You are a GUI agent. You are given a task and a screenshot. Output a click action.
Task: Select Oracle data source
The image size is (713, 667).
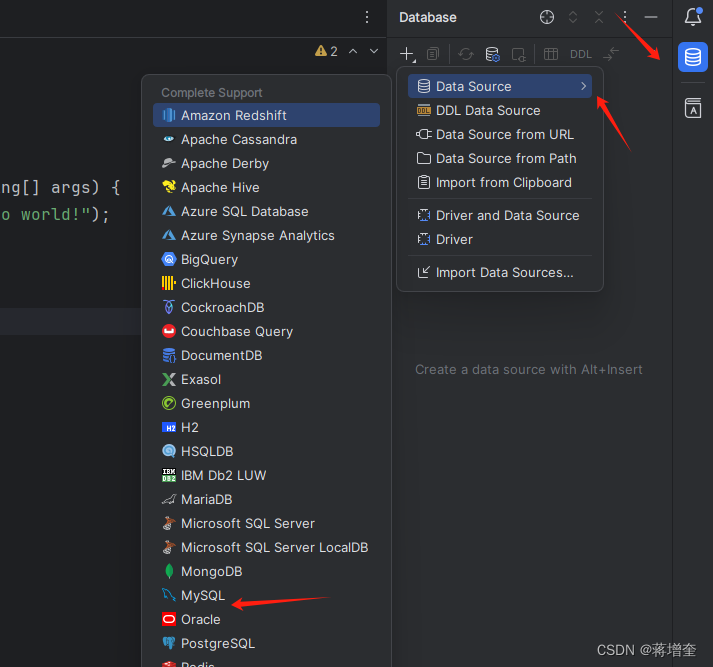pyautogui.click(x=266, y=620)
